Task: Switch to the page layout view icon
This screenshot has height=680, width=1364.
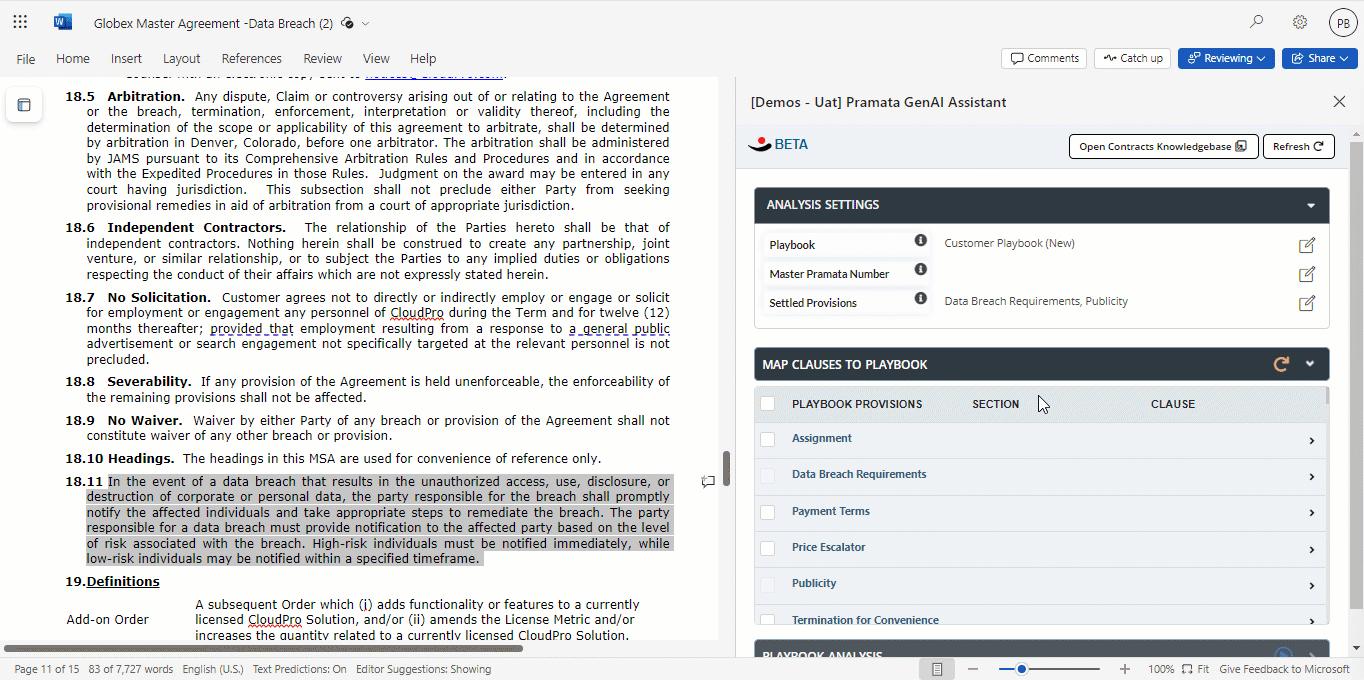Action: [x=938, y=669]
